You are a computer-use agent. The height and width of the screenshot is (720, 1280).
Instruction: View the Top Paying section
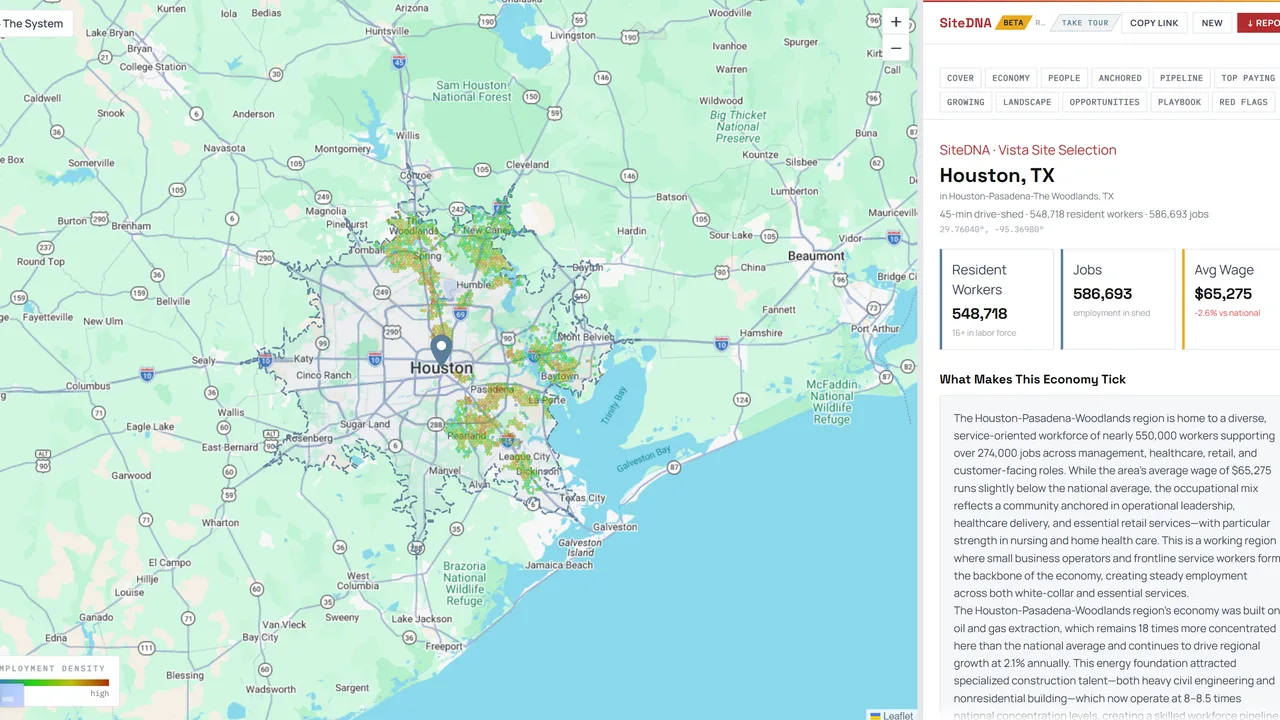point(1247,78)
